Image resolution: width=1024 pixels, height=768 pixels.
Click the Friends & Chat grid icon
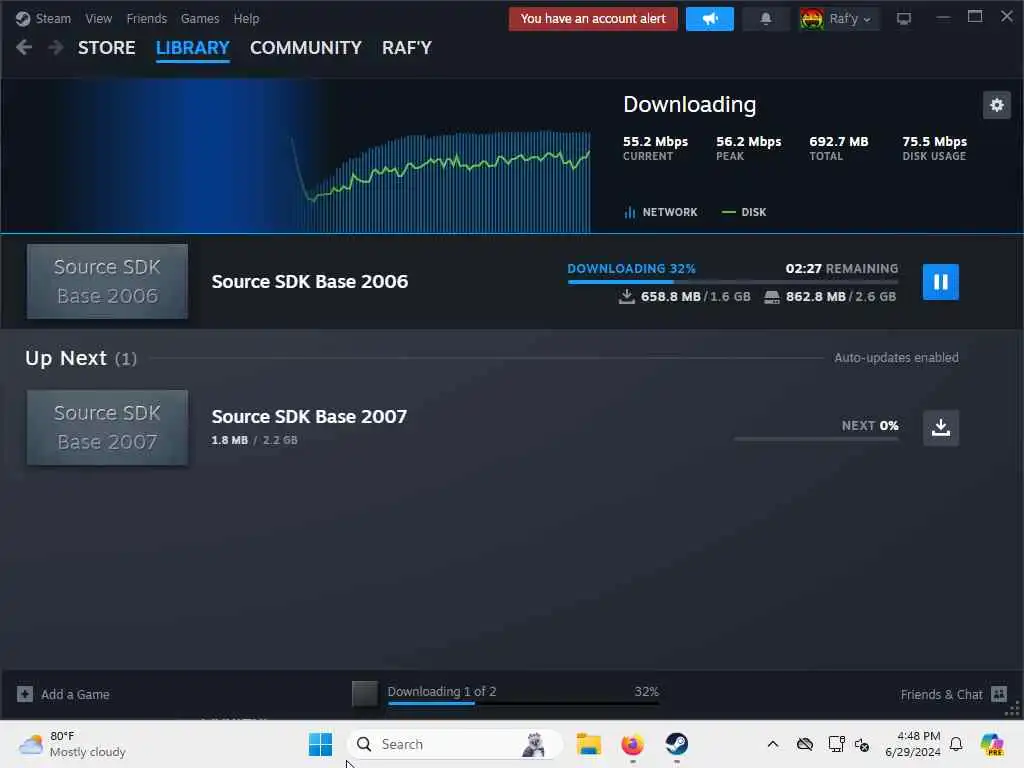pos(999,694)
